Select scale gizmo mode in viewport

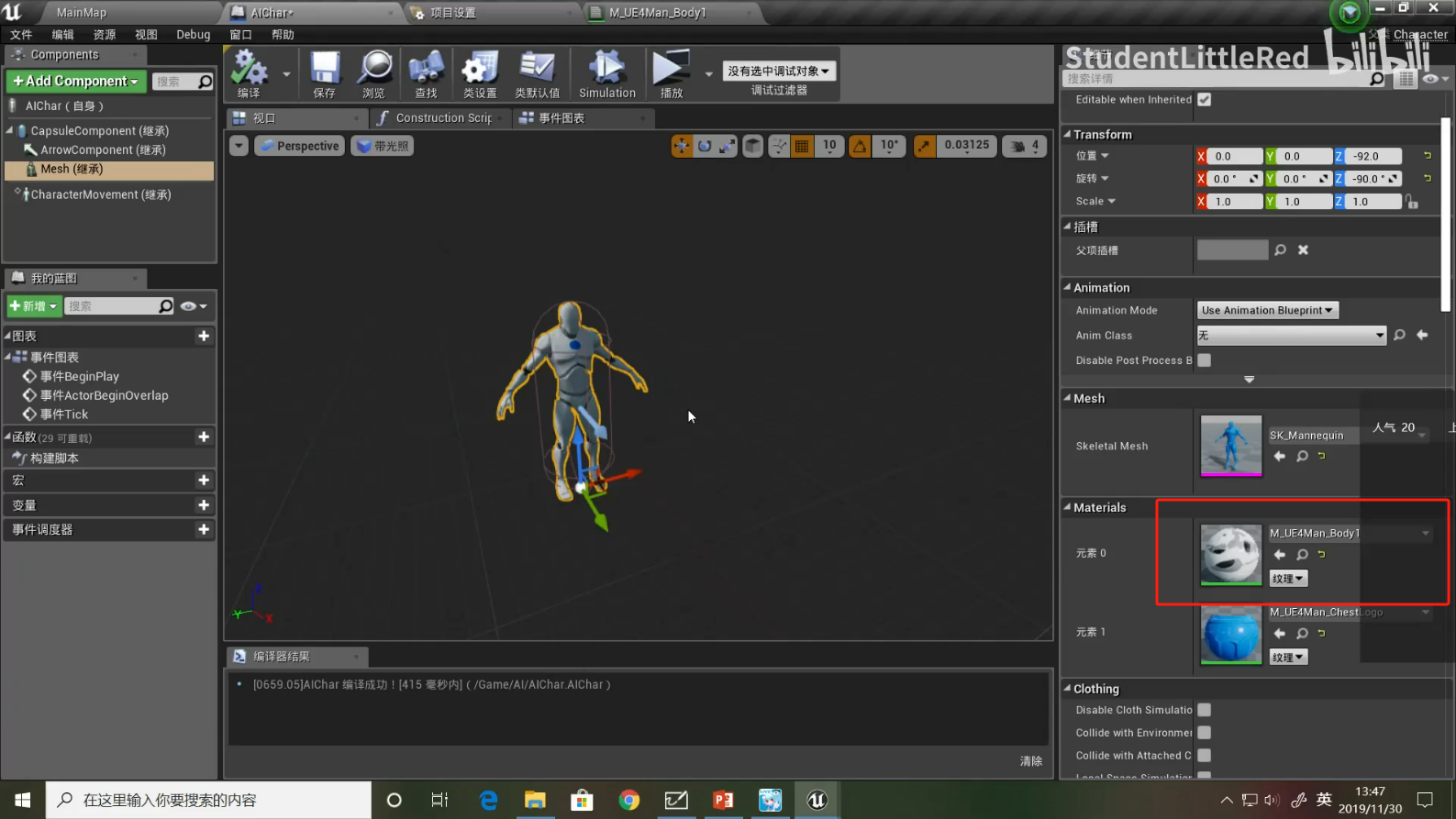(727, 146)
